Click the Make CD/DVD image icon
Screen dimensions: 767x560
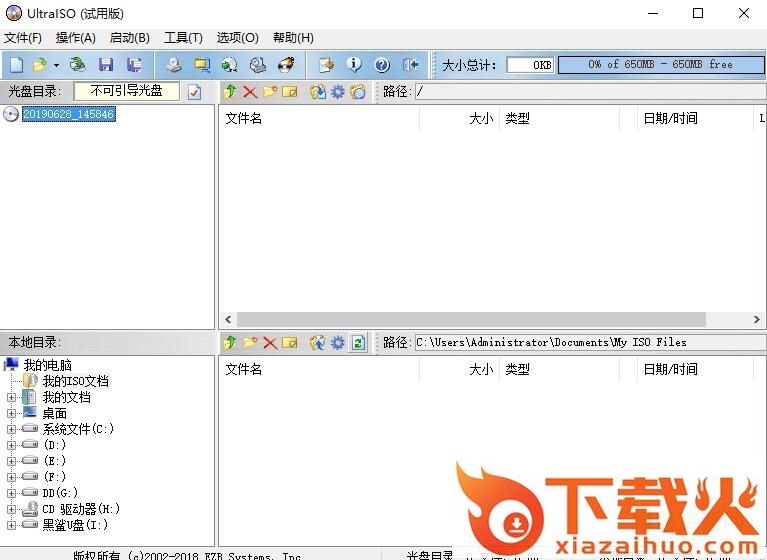(x=174, y=65)
